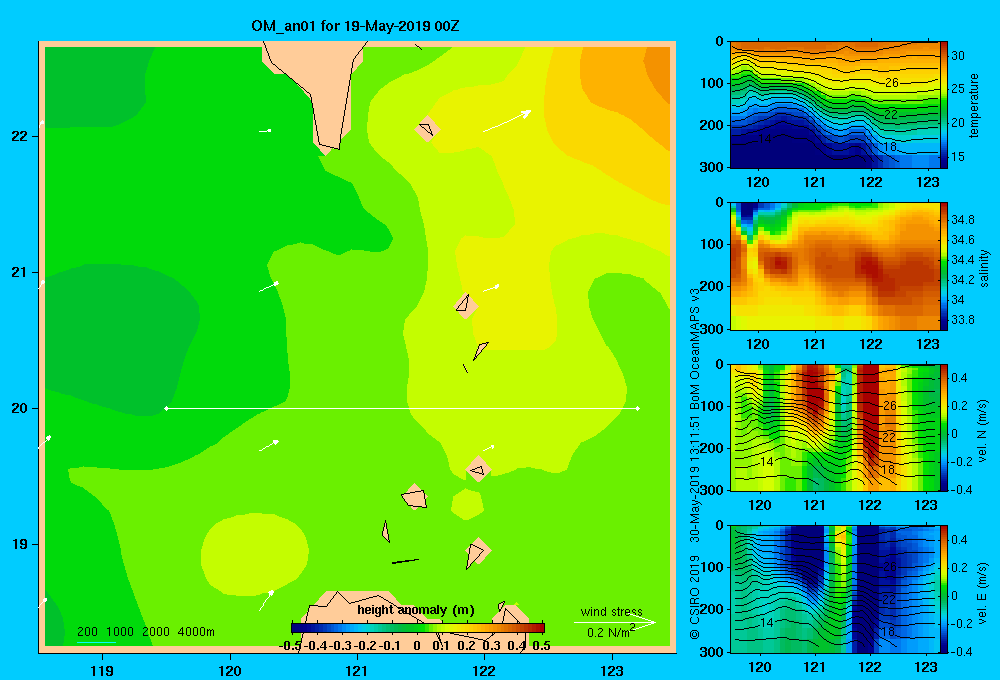Click the west endpoint of the transect line
This screenshot has width=1000, height=680.
[x=166, y=408]
